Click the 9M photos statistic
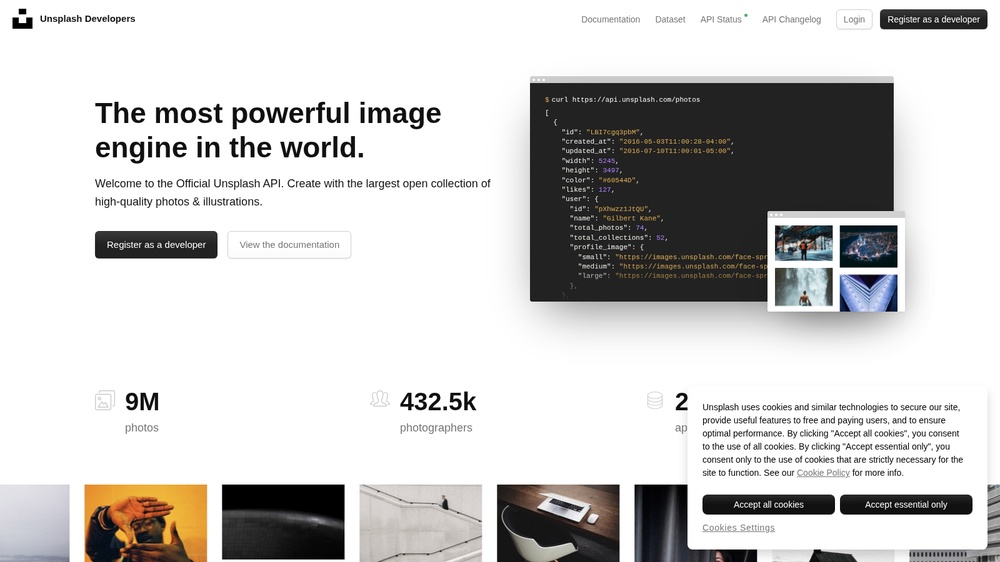 142,411
